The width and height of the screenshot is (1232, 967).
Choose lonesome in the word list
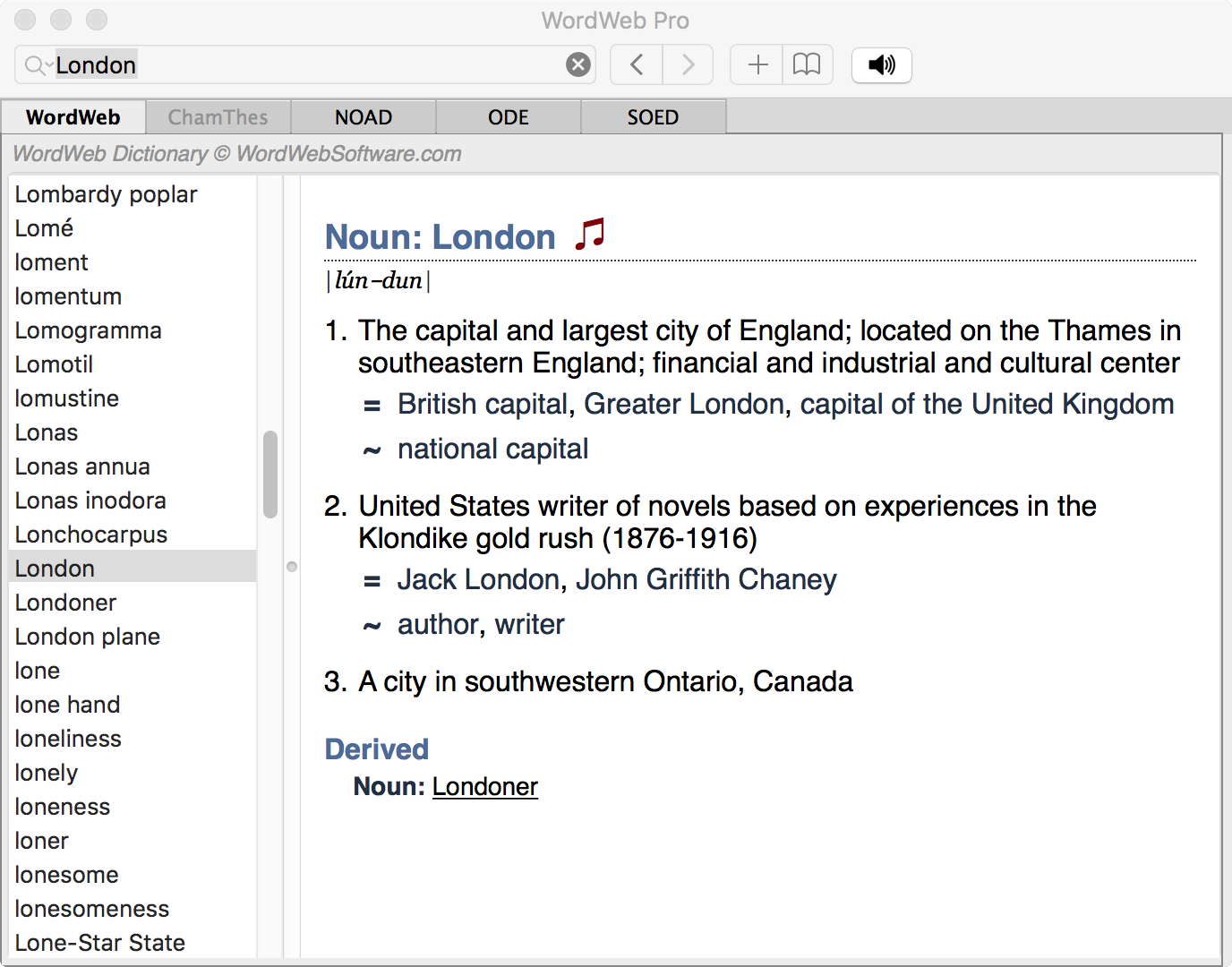click(66, 875)
